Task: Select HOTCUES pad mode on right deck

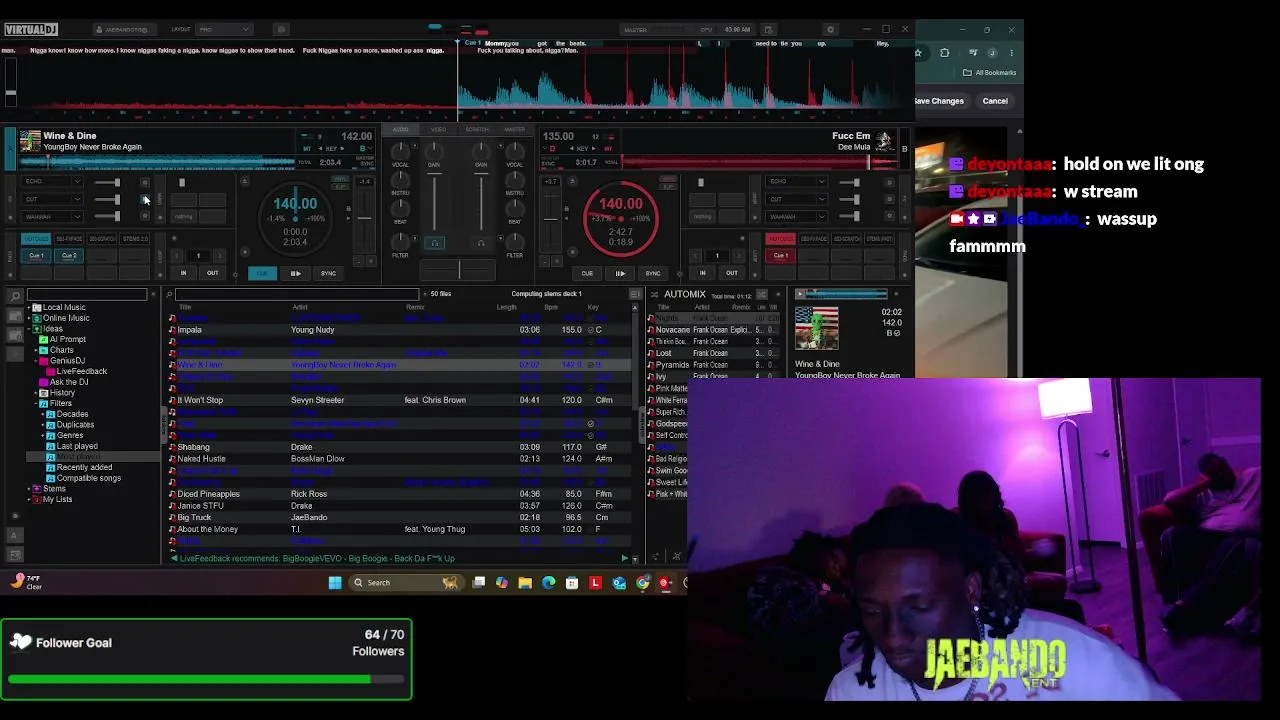Action: click(780, 239)
